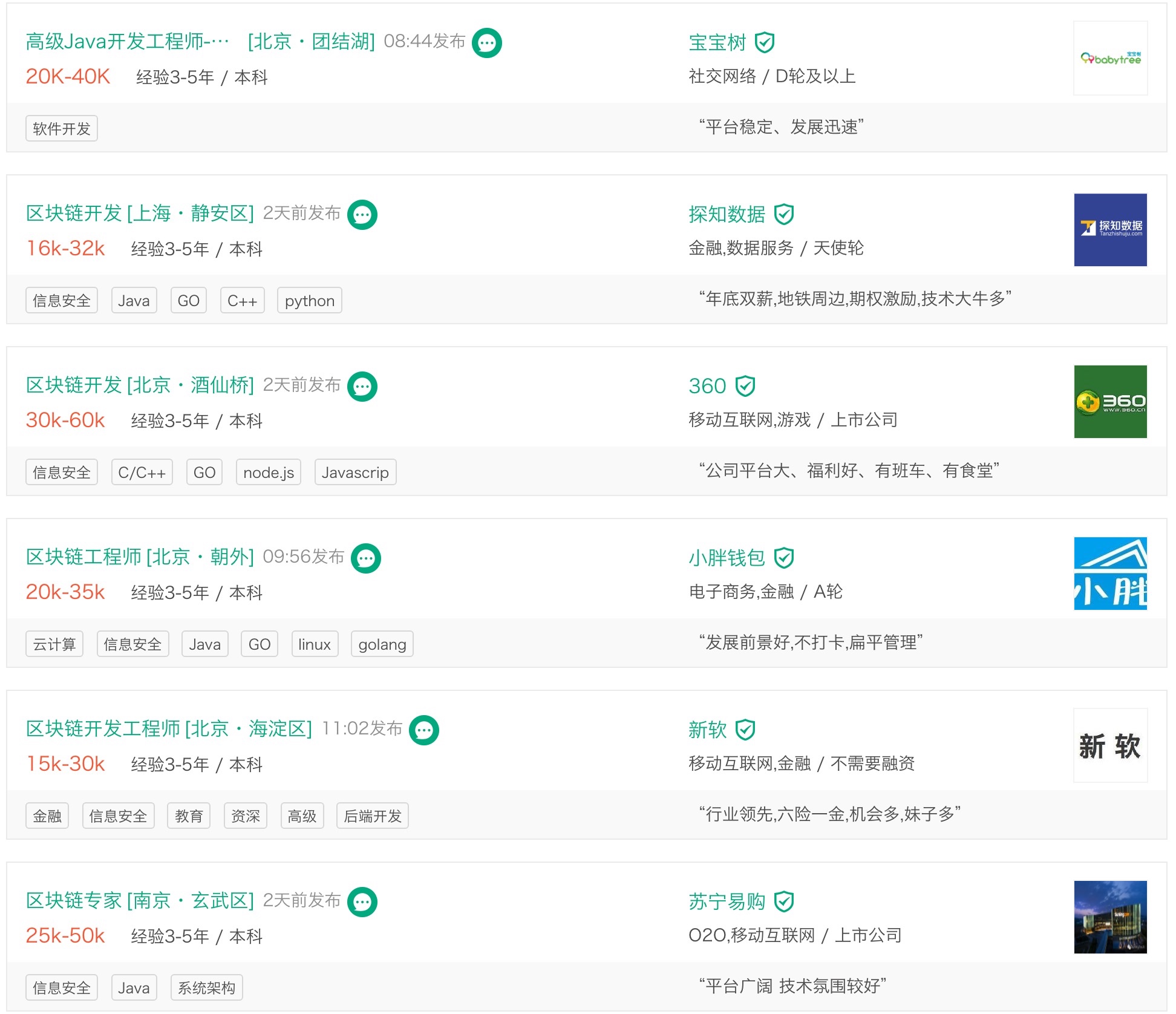Open 新软 company name link
The width and height of the screenshot is (1176, 1014).
[x=707, y=730]
